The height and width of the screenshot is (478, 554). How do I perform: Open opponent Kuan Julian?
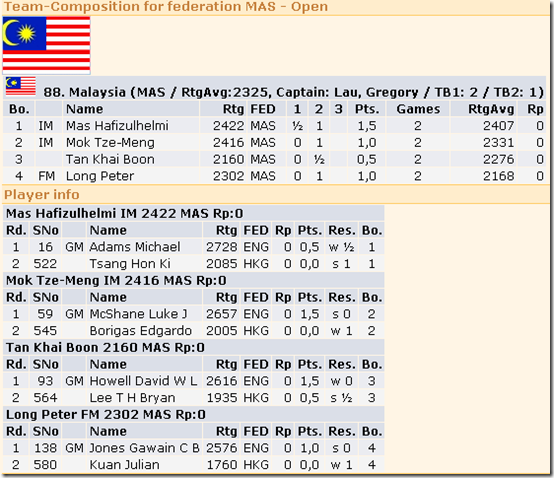(x=124, y=465)
